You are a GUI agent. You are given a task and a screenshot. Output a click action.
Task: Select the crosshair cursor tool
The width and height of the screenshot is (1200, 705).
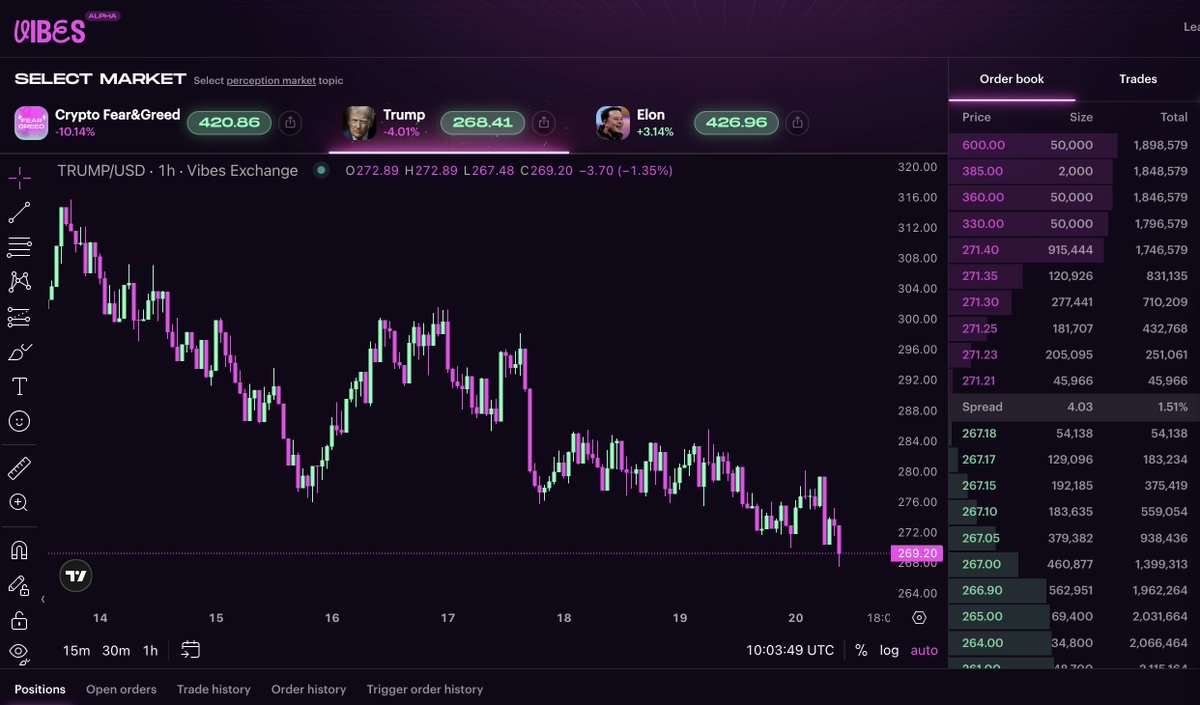(x=19, y=178)
